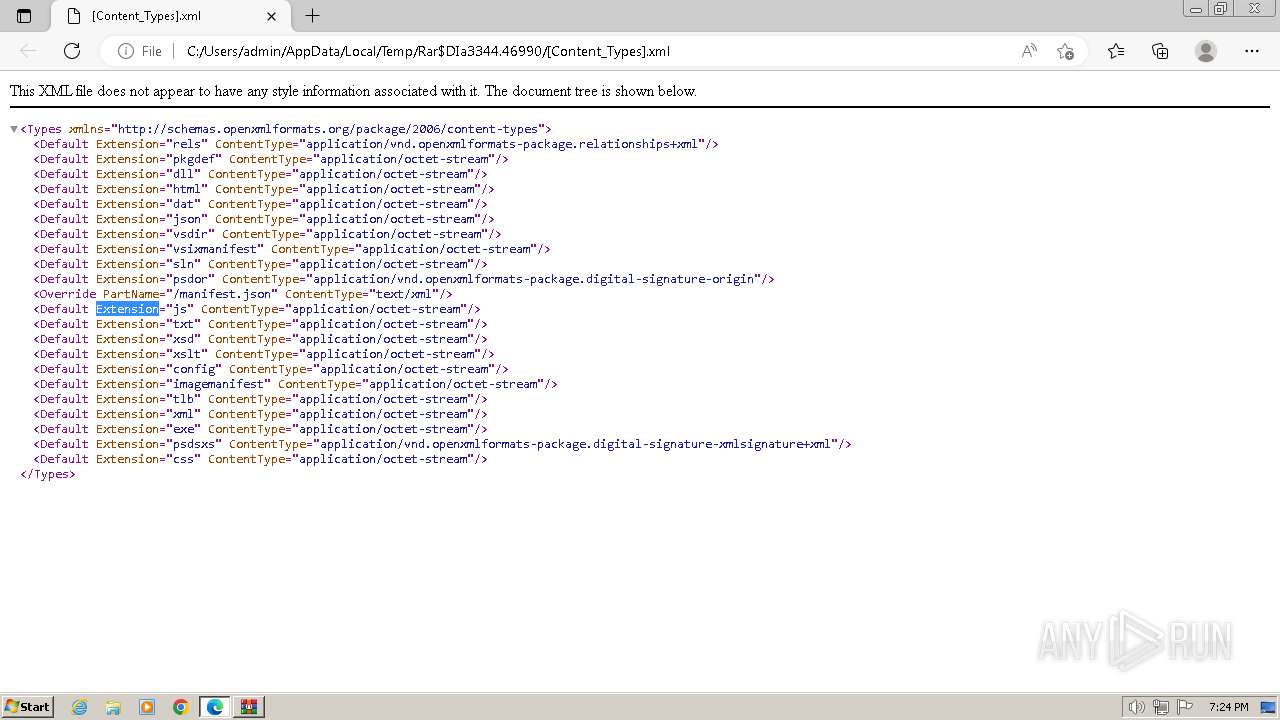
Task: Click the 'xsd' extension row
Action: 261,339
